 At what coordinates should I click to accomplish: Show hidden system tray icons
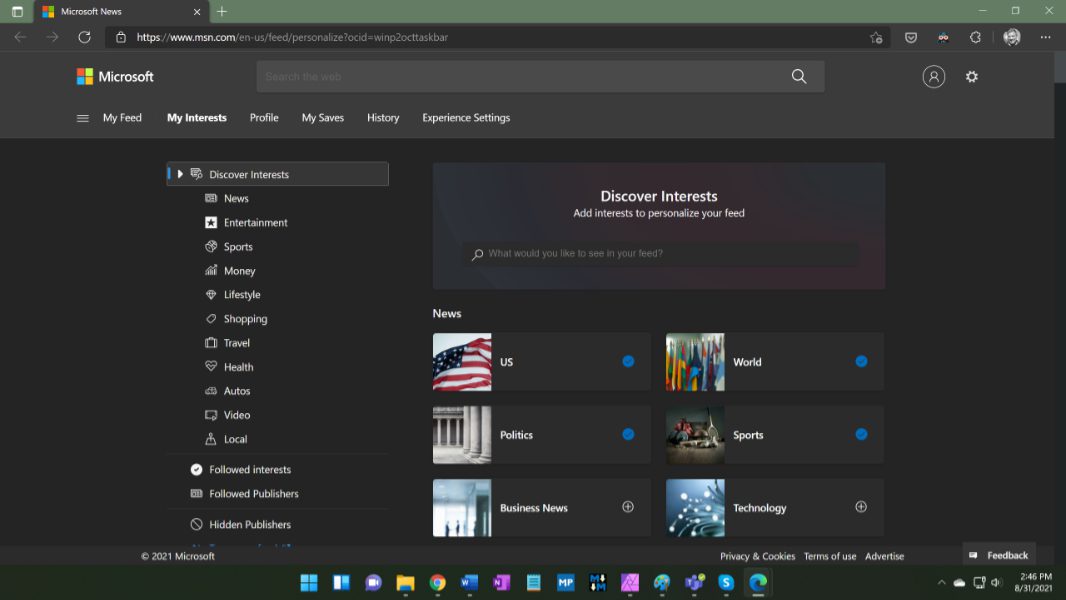[x=941, y=582]
